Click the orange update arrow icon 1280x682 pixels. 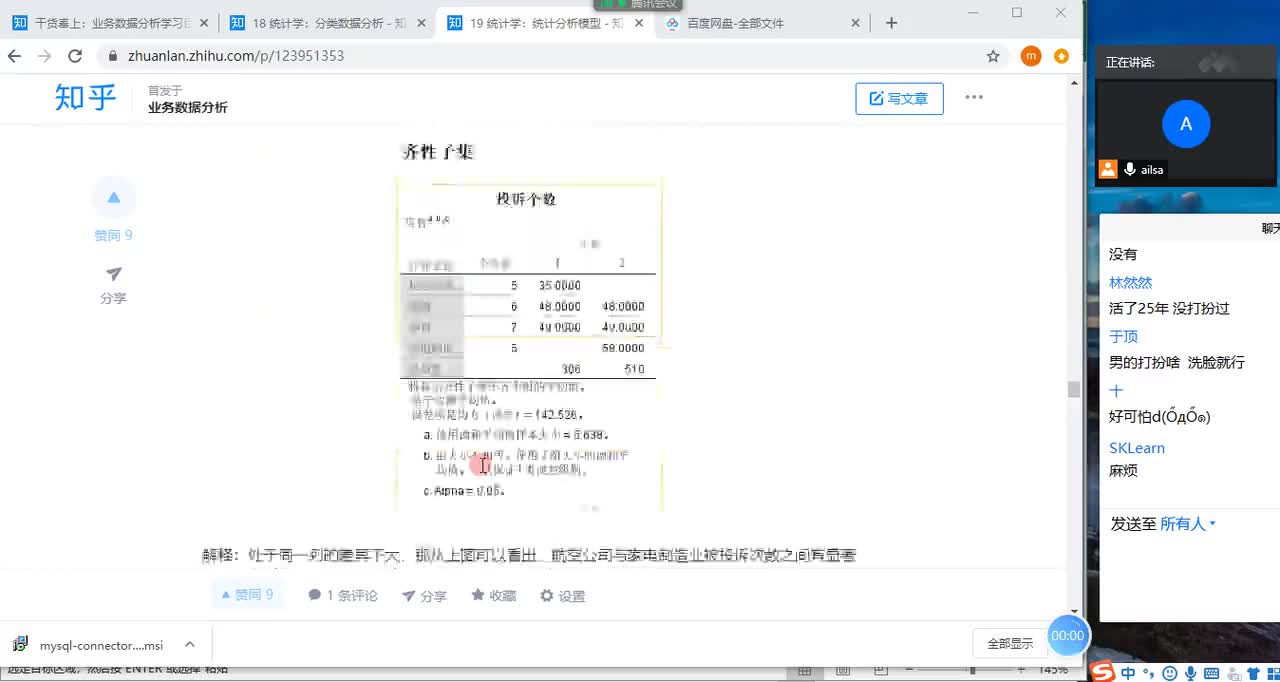click(x=1061, y=56)
